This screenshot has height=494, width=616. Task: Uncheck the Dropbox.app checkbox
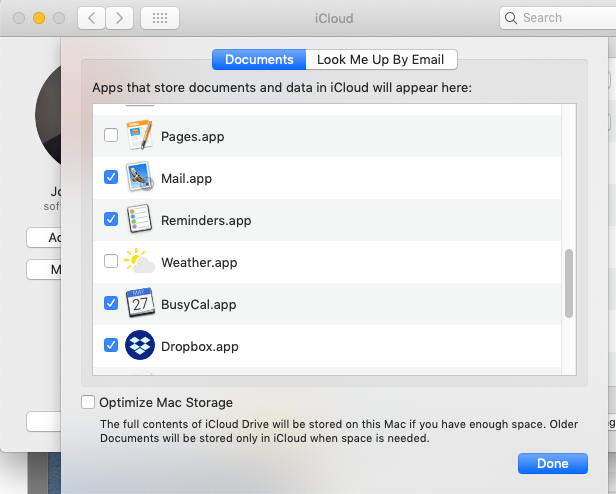(111, 346)
